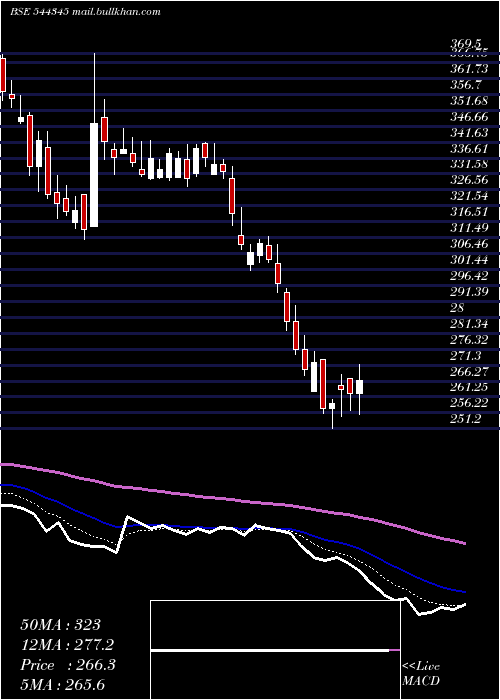Select the 369.5 price axis label

[465, 44]
